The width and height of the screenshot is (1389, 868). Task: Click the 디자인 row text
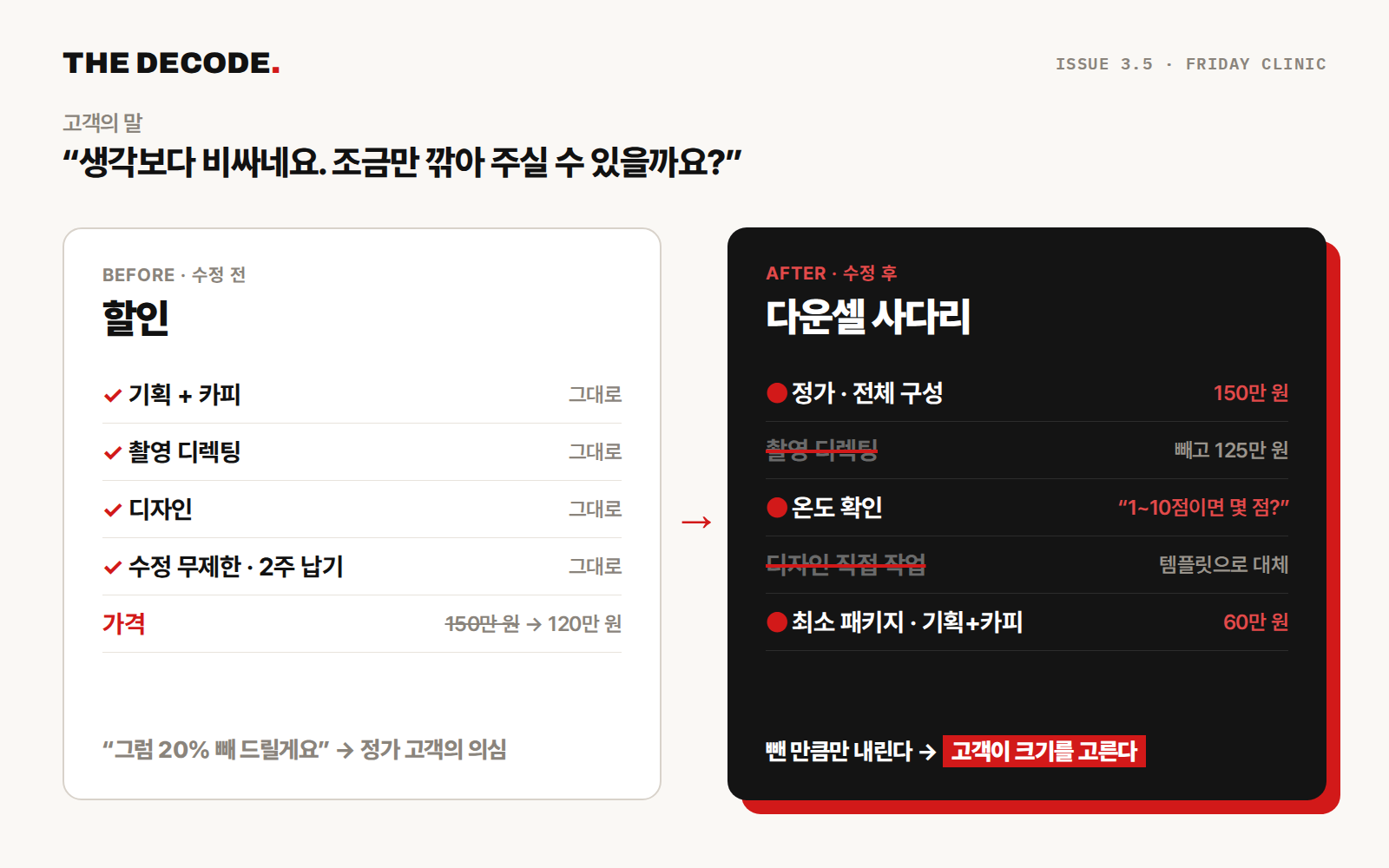tap(161, 510)
